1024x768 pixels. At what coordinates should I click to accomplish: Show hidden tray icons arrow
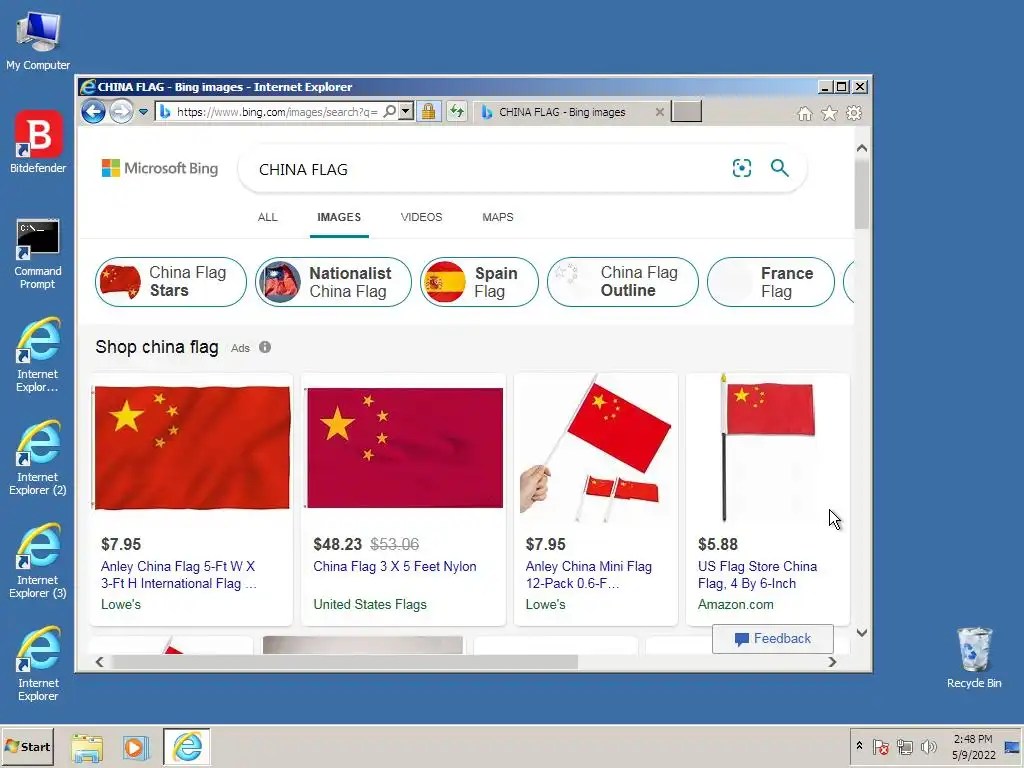(859, 746)
